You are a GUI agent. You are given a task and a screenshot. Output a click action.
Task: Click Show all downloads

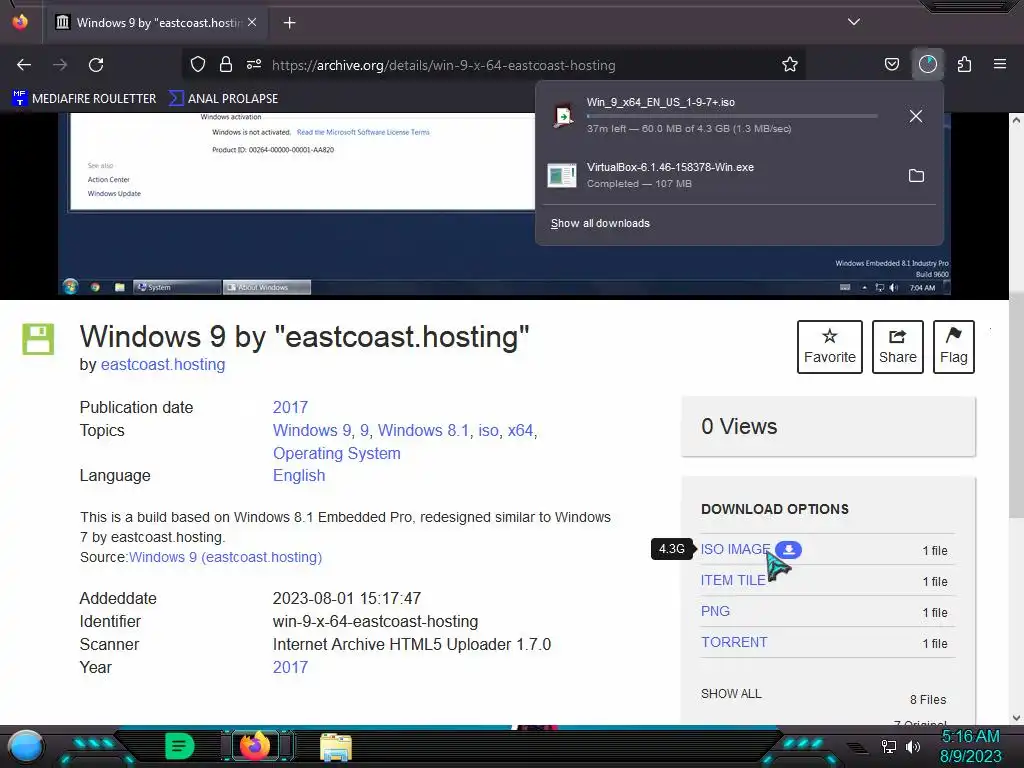[x=600, y=223]
